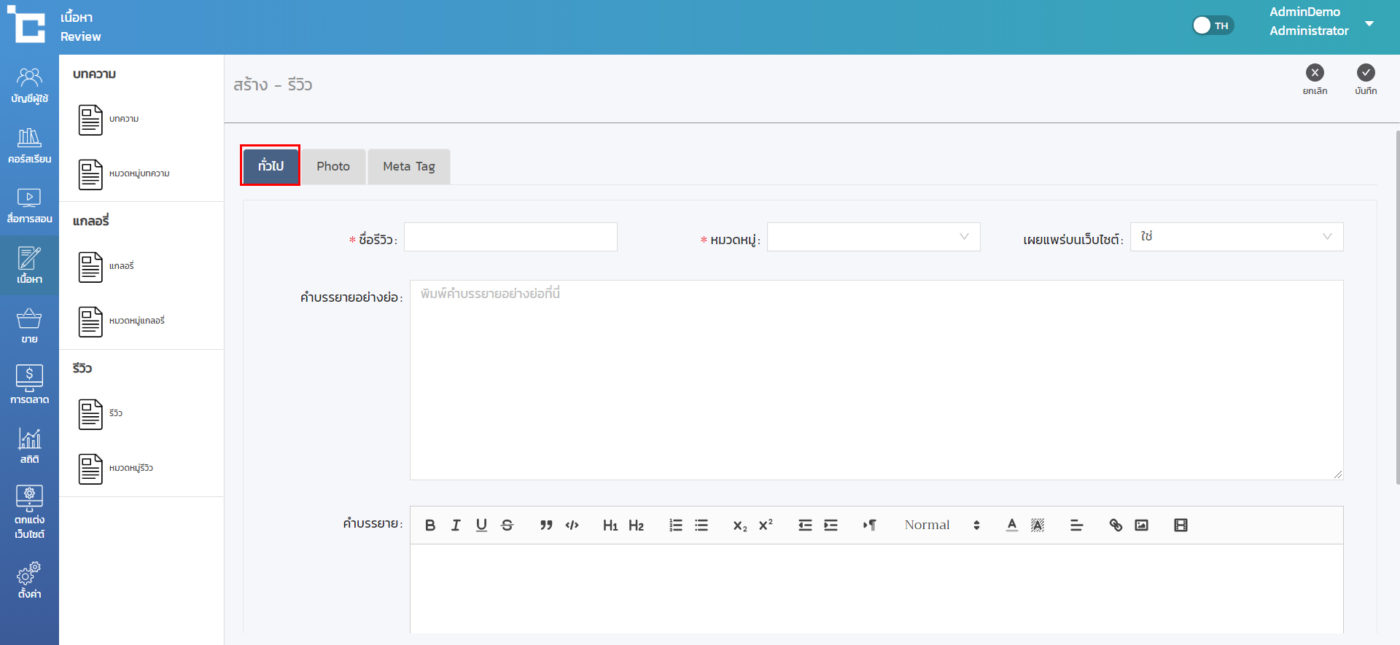The height and width of the screenshot is (645, 1400).
Task: Click the strikethrough formatting icon
Action: click(507, 525)
